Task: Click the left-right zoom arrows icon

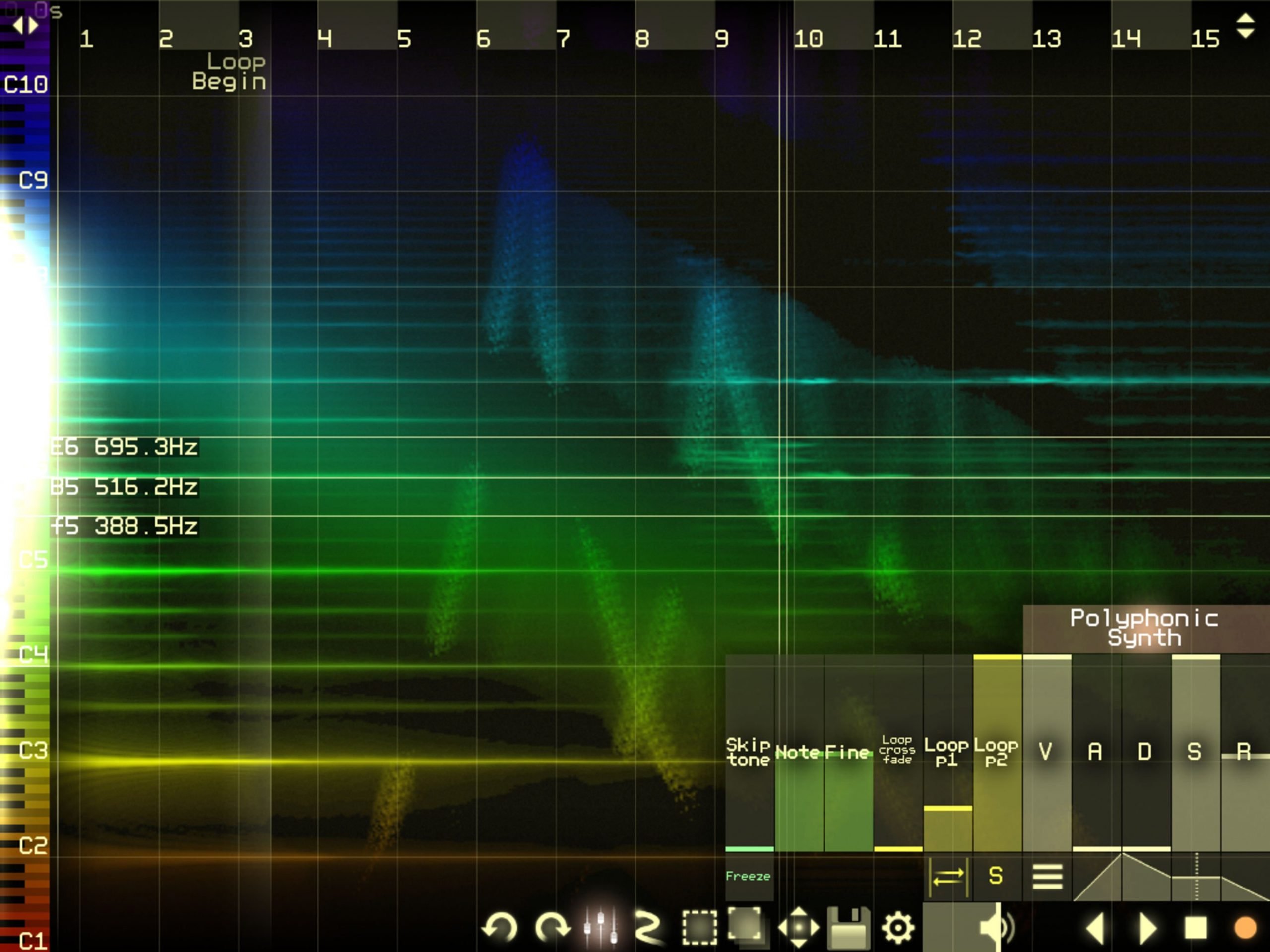Action: point(25,25)
